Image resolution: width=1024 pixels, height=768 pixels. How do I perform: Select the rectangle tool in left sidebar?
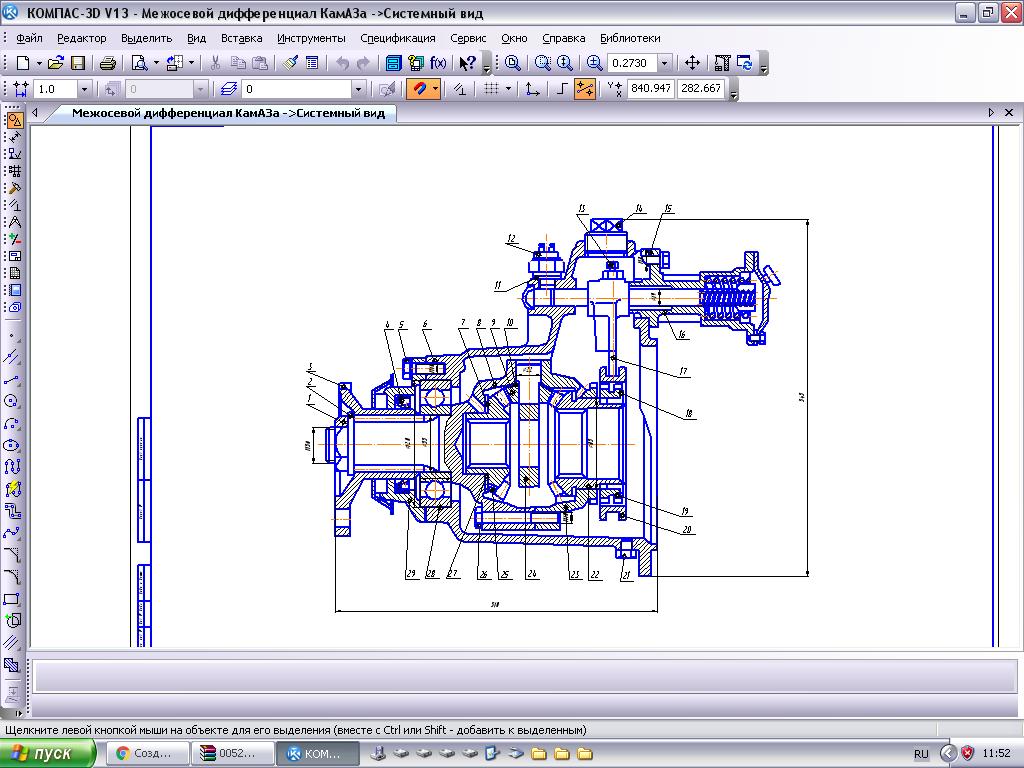point(13,599)
